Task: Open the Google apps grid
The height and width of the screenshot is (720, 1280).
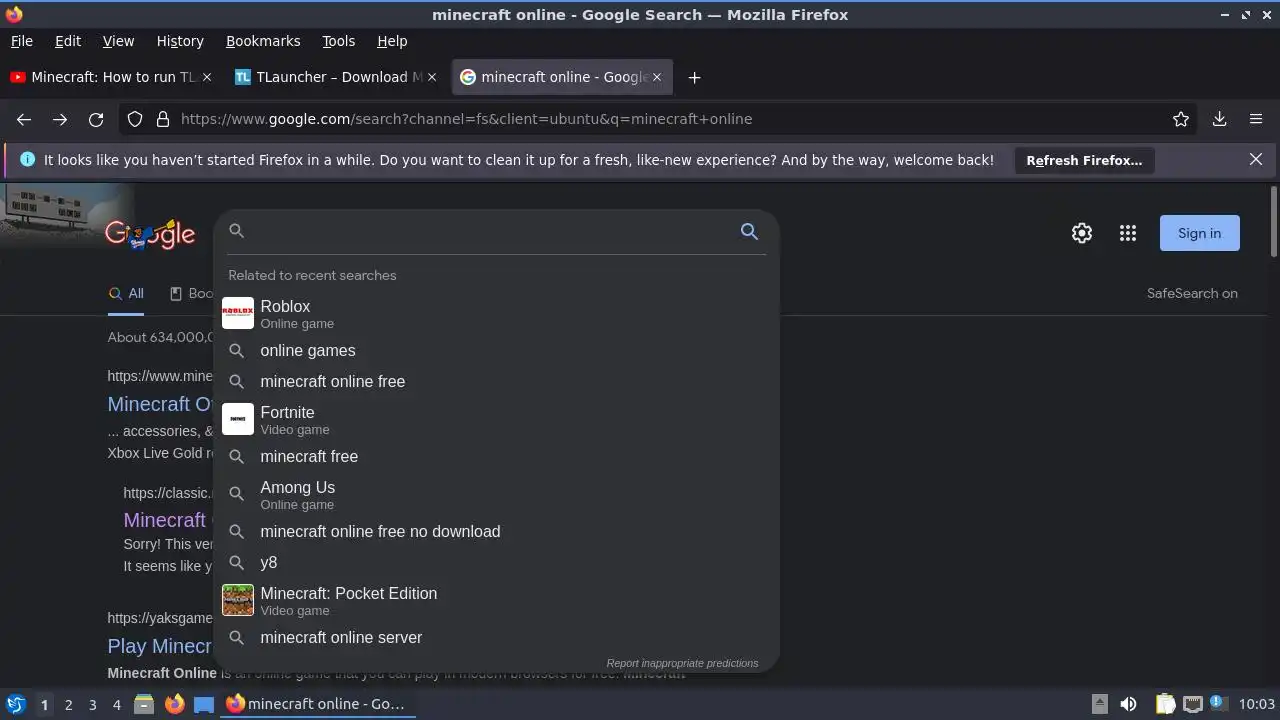Action: (x=1128, y=233)
